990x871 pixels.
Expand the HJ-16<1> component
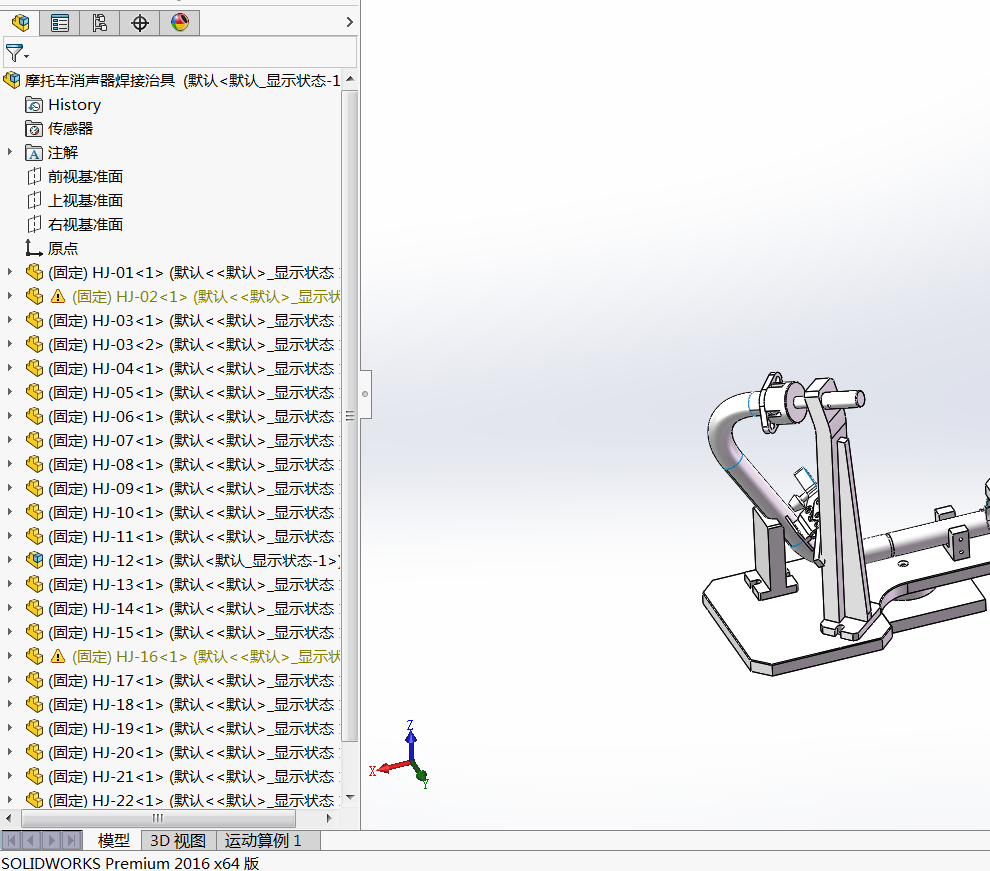click(9, 655)
